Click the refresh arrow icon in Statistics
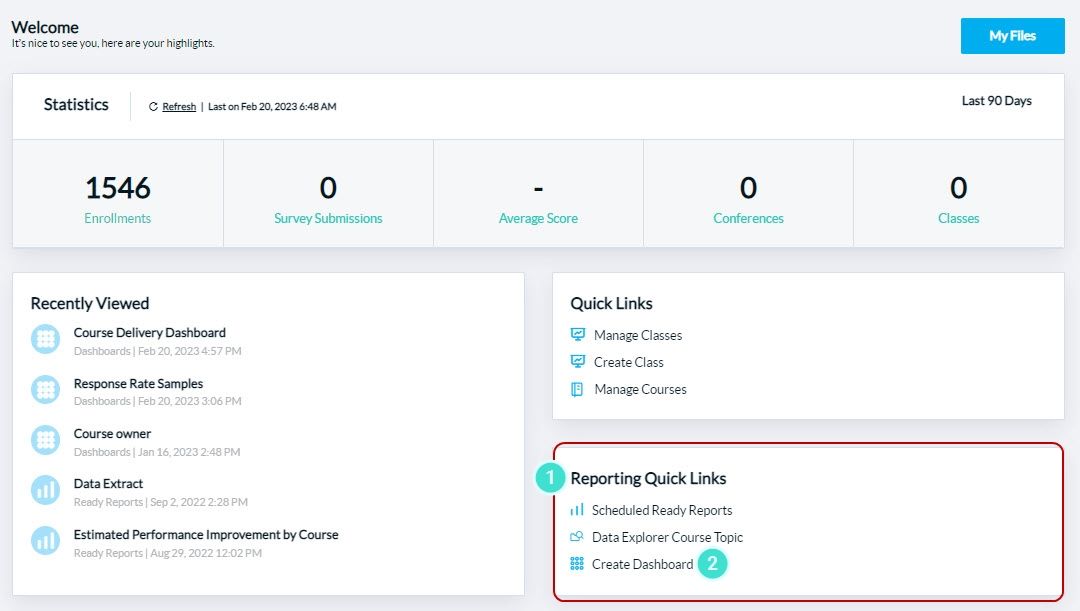This screenshot has height=611, width=1080. [x=152, y=105]
